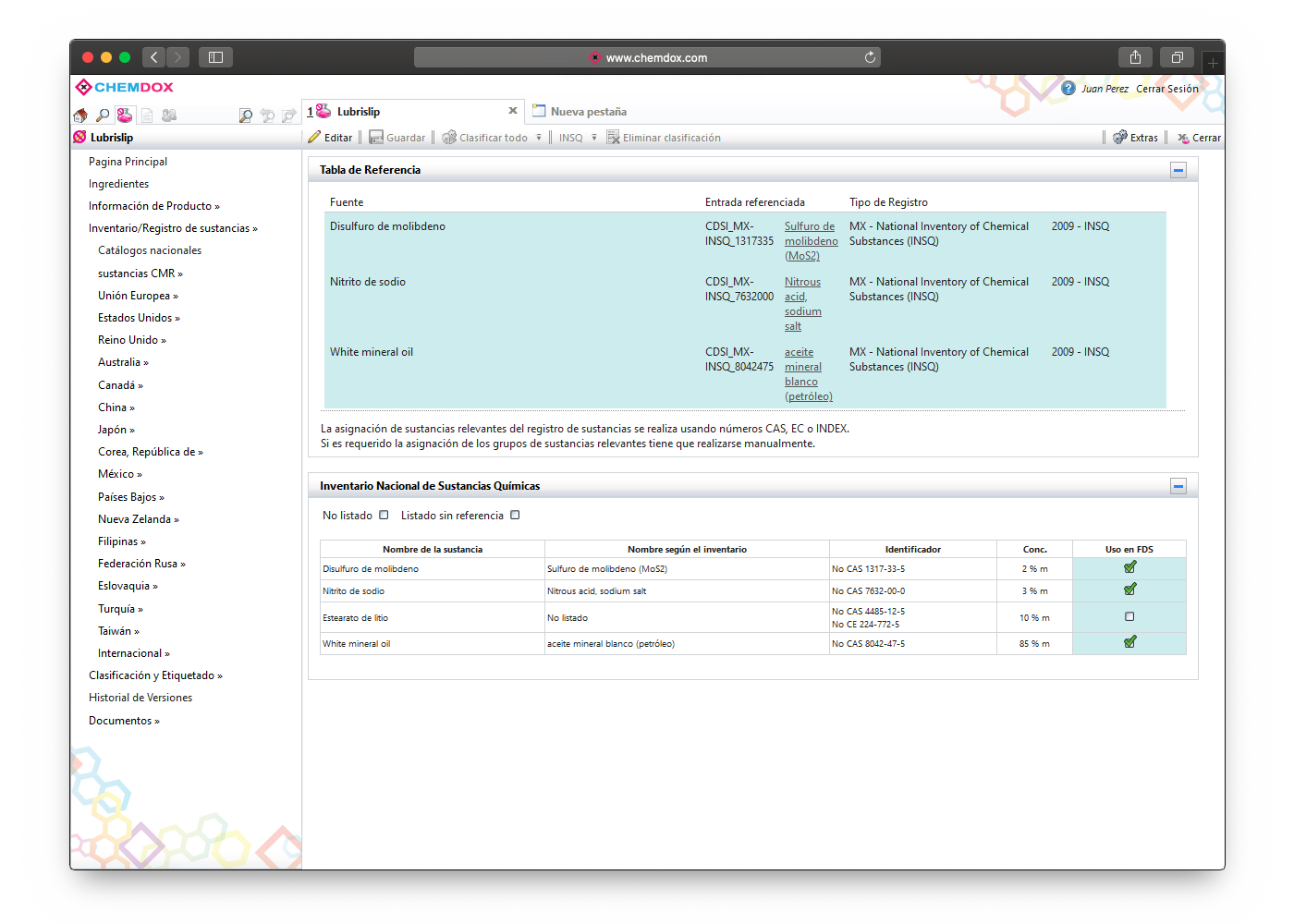The image size is (1294, 924).
Task: Navigate back with the left-arrow magnifier icon
Action: 267,115
